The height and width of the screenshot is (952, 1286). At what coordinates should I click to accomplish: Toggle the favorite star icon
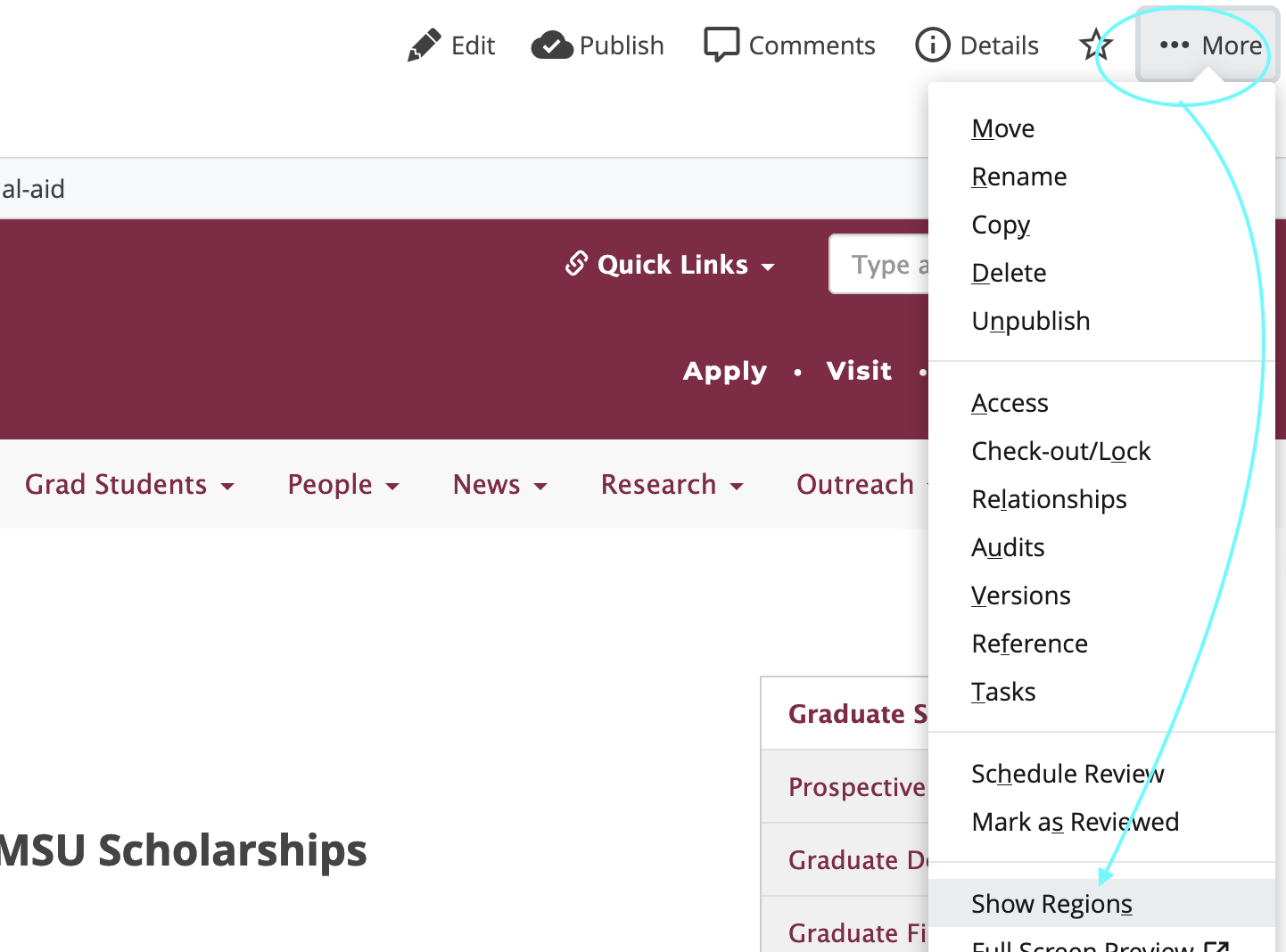1095,45
